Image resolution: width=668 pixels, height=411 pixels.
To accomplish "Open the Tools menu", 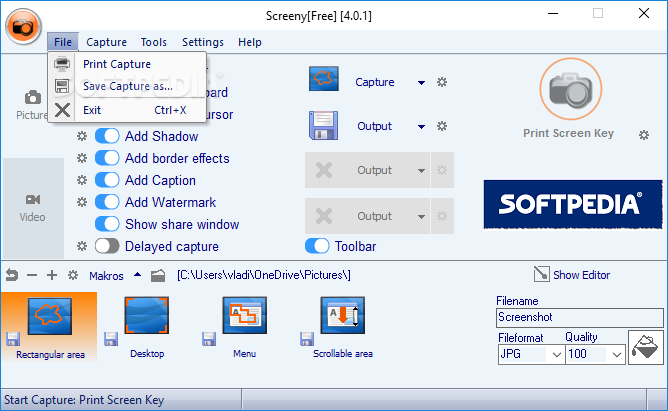I will 154,42.
